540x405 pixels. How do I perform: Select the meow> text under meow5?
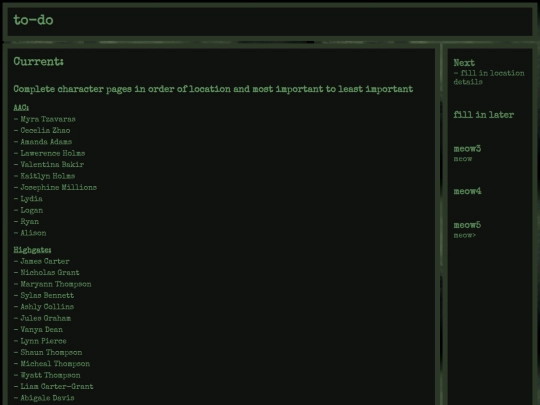(x=465, y=235)
